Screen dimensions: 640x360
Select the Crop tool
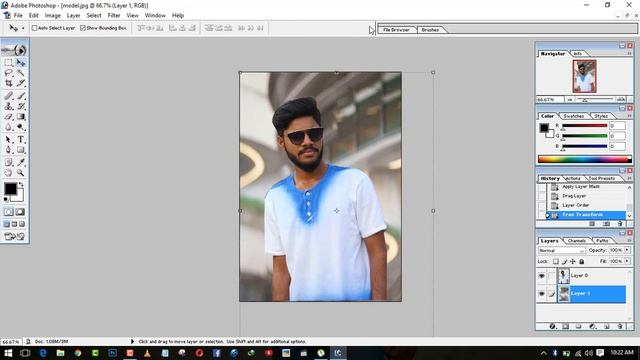(9, 83)
